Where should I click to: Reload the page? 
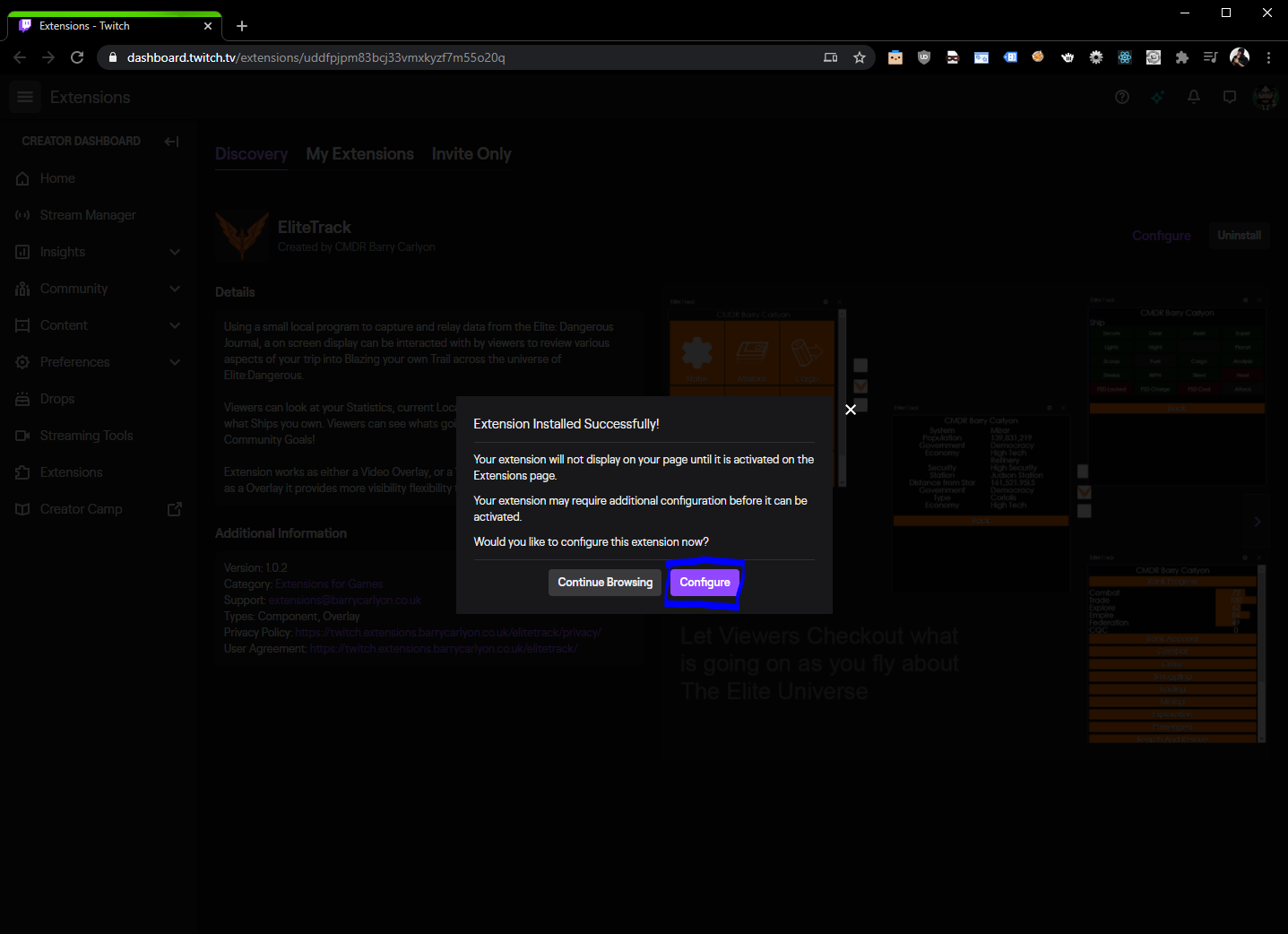pos(77,57)
